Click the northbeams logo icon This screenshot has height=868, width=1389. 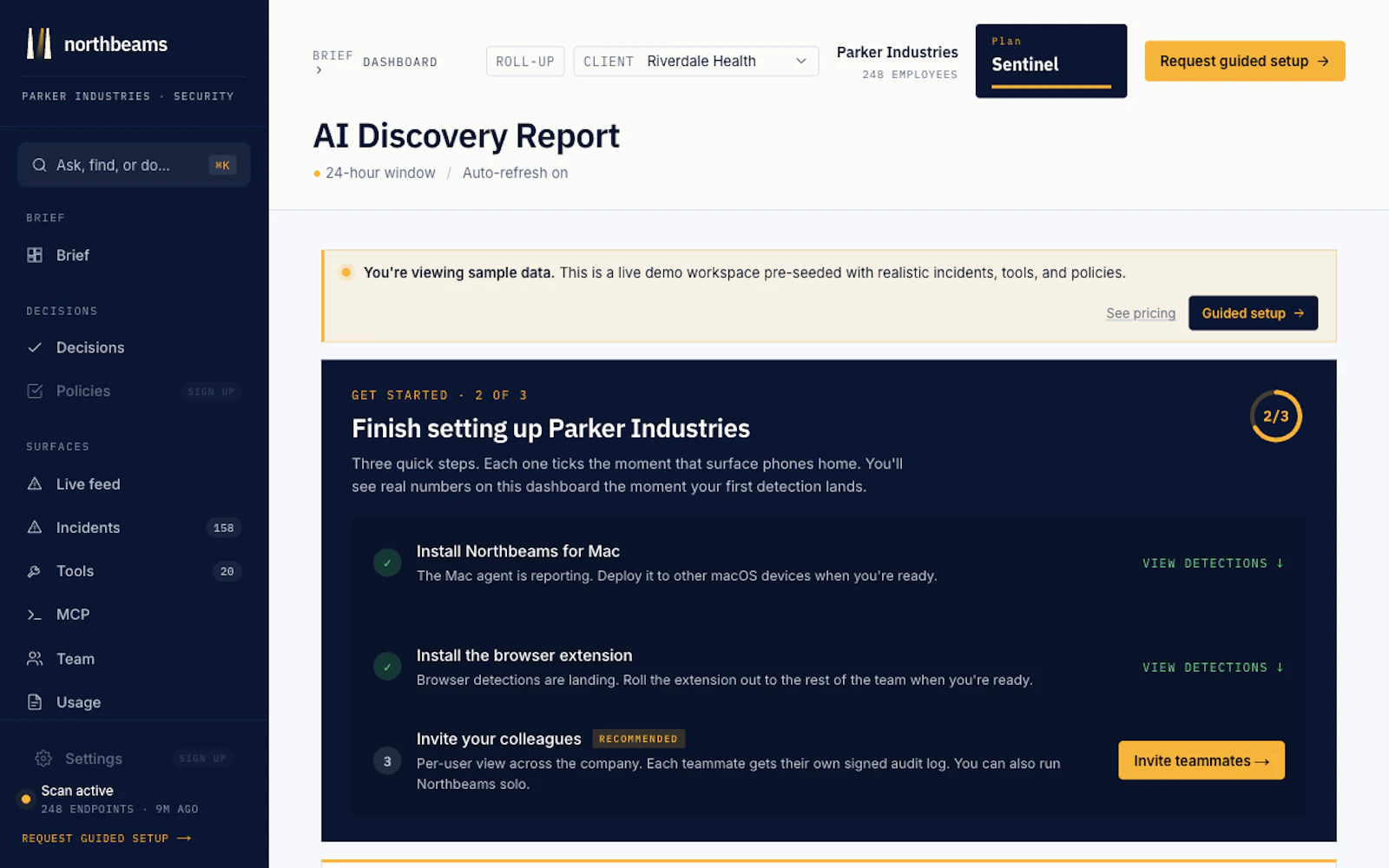38,43
